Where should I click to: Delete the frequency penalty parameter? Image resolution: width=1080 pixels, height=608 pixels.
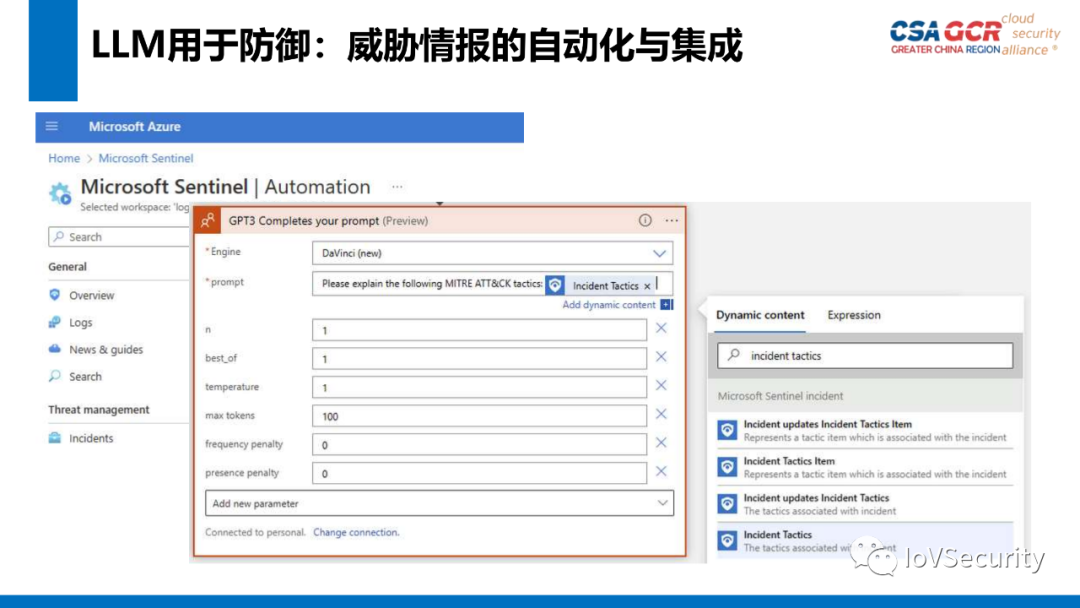[x=661, y=443]
